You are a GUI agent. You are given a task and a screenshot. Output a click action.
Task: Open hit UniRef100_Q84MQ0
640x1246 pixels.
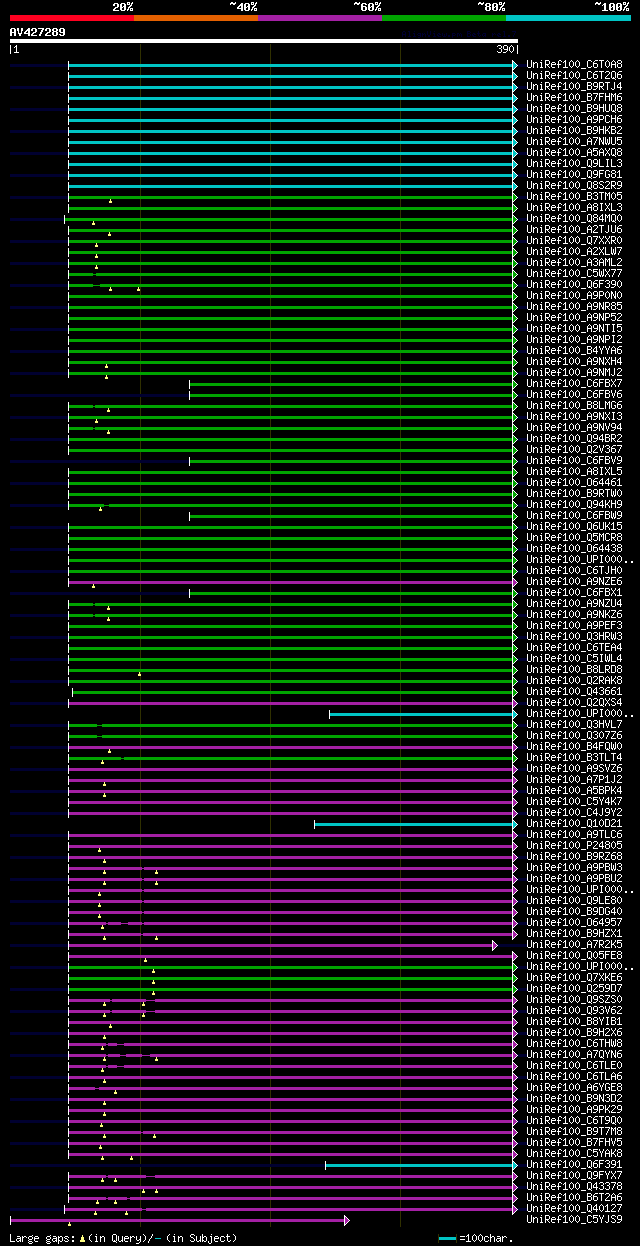[x=574, y=218]
